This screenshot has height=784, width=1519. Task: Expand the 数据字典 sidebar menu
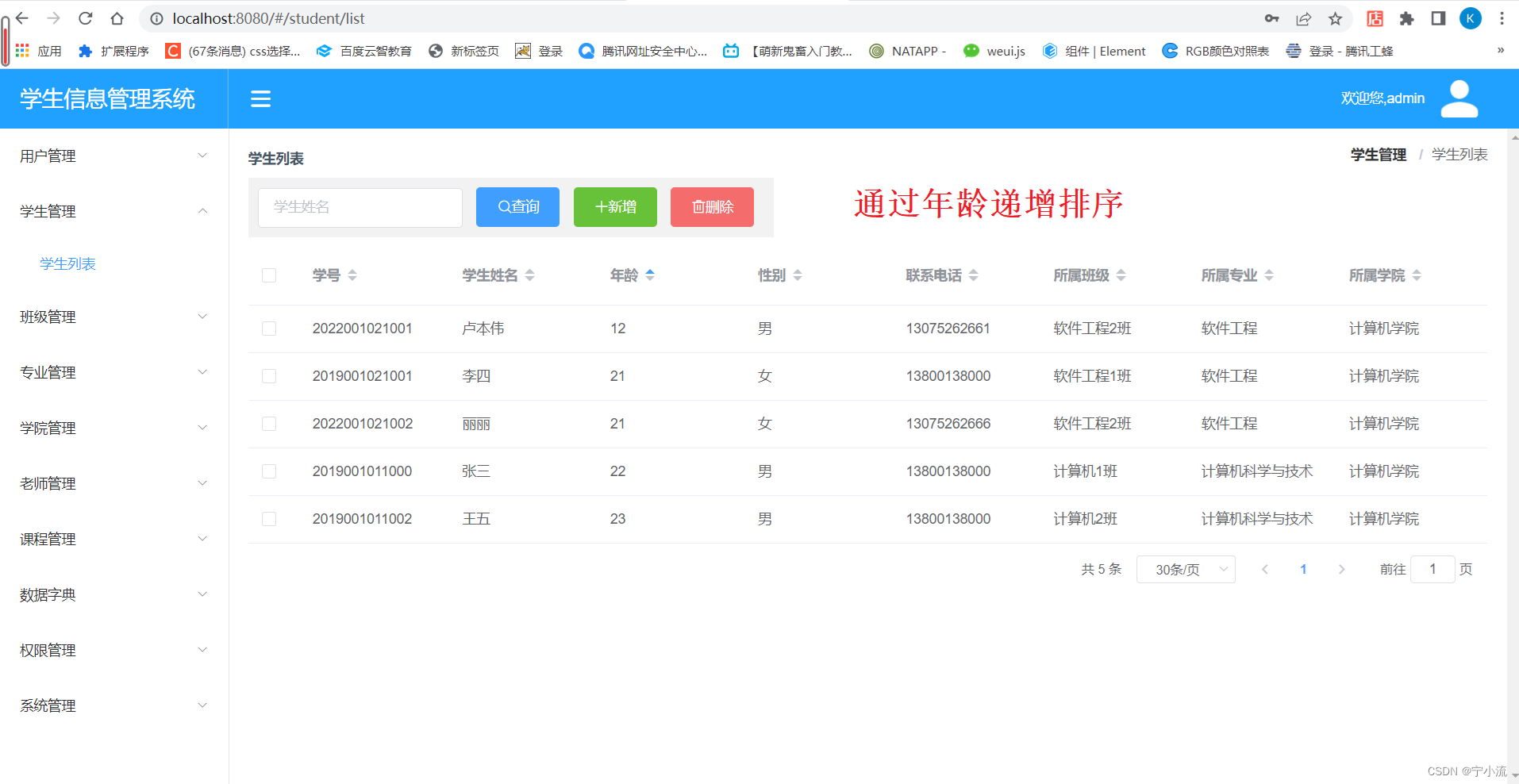pyautogui.click(x=113, y=595)
